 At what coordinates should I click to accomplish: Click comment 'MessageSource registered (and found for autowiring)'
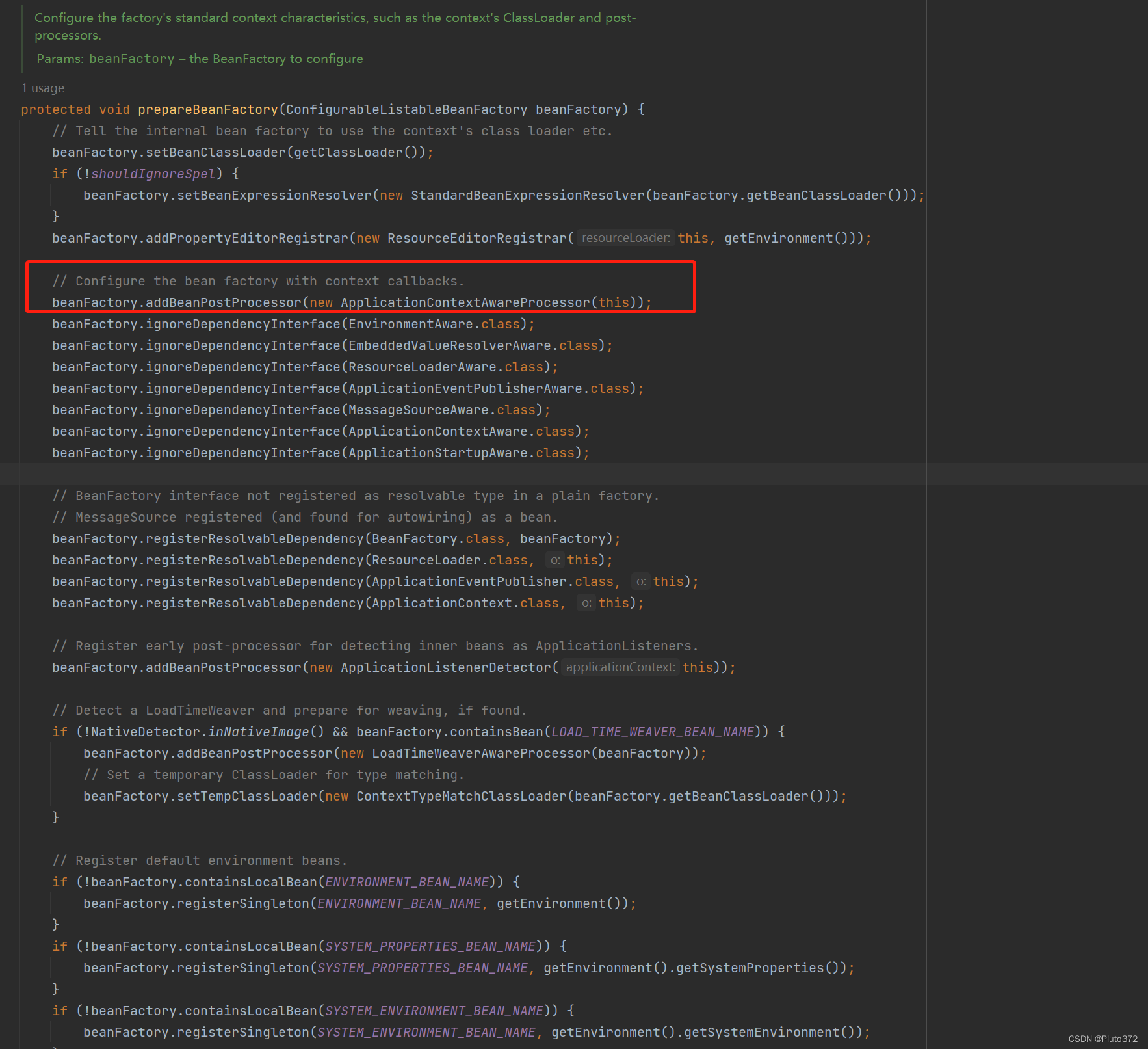pos(305,517)
